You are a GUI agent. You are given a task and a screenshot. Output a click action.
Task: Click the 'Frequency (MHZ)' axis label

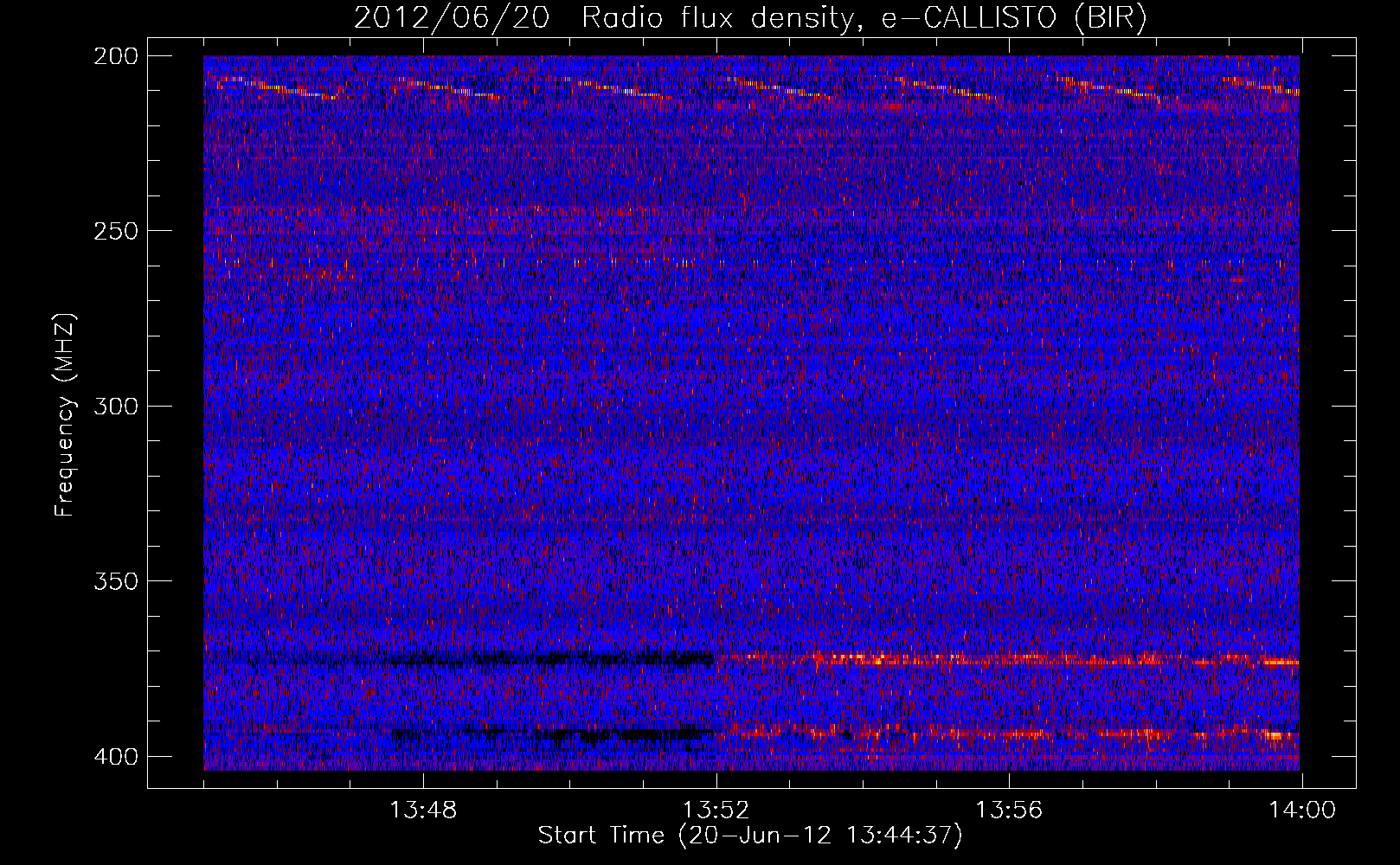[x=65, y=415]
